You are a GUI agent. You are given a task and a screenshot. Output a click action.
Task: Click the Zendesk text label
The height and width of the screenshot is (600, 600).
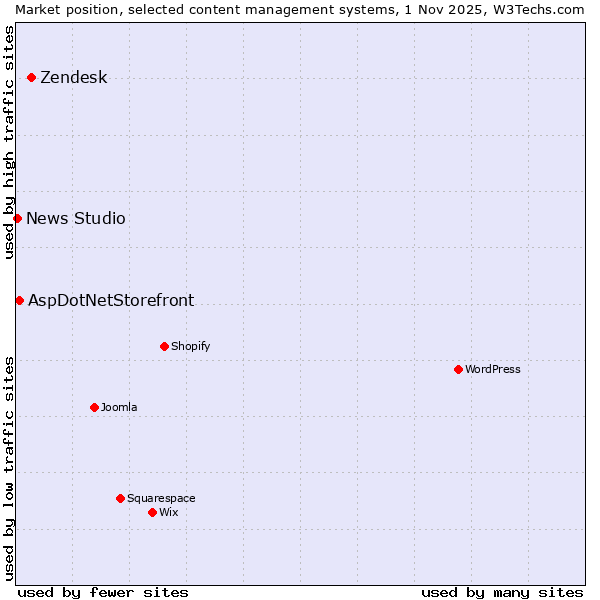tap(73, 78)
